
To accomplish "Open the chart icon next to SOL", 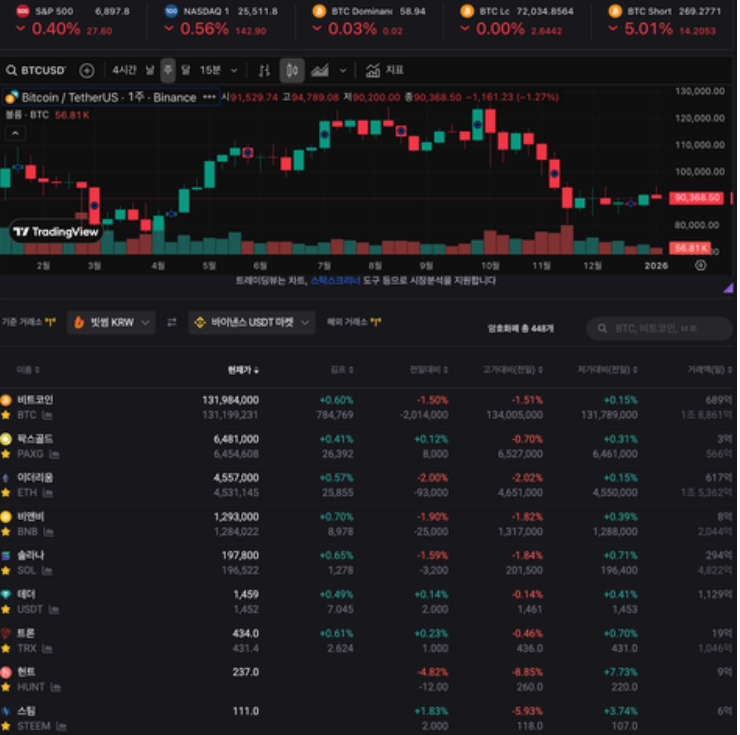I will point(47,571).
